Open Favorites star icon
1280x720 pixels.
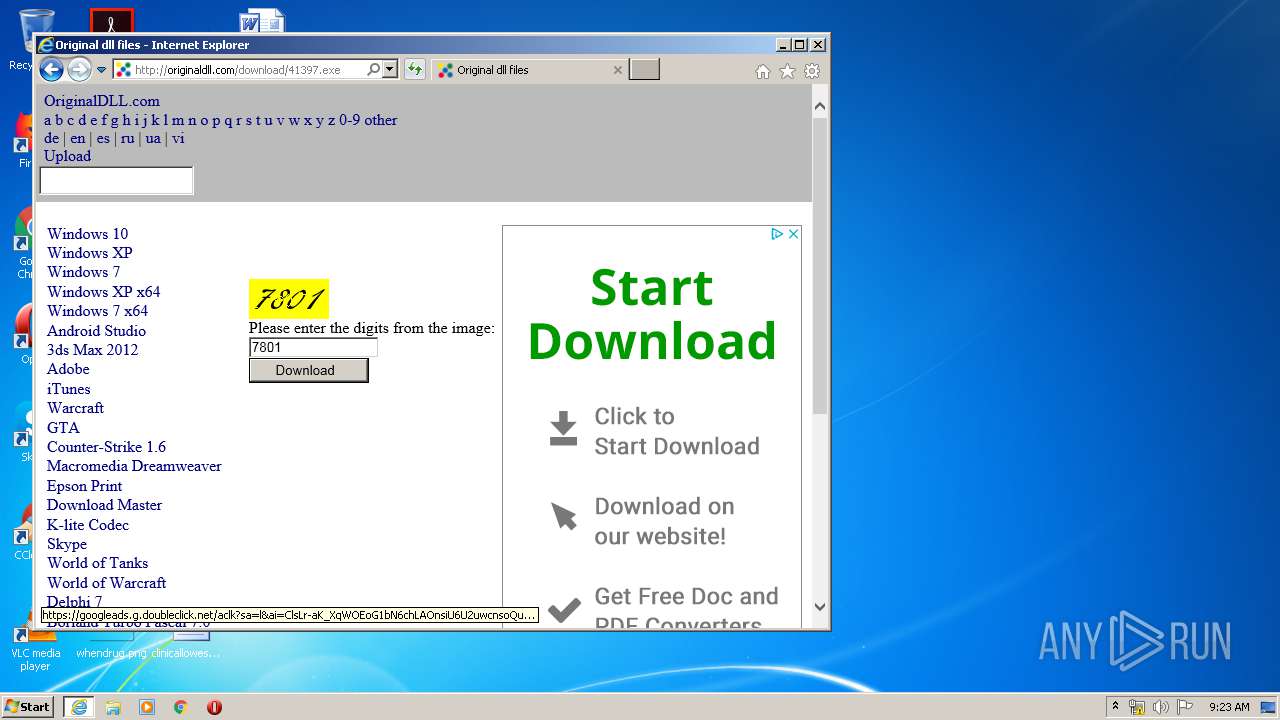point(787,71)
